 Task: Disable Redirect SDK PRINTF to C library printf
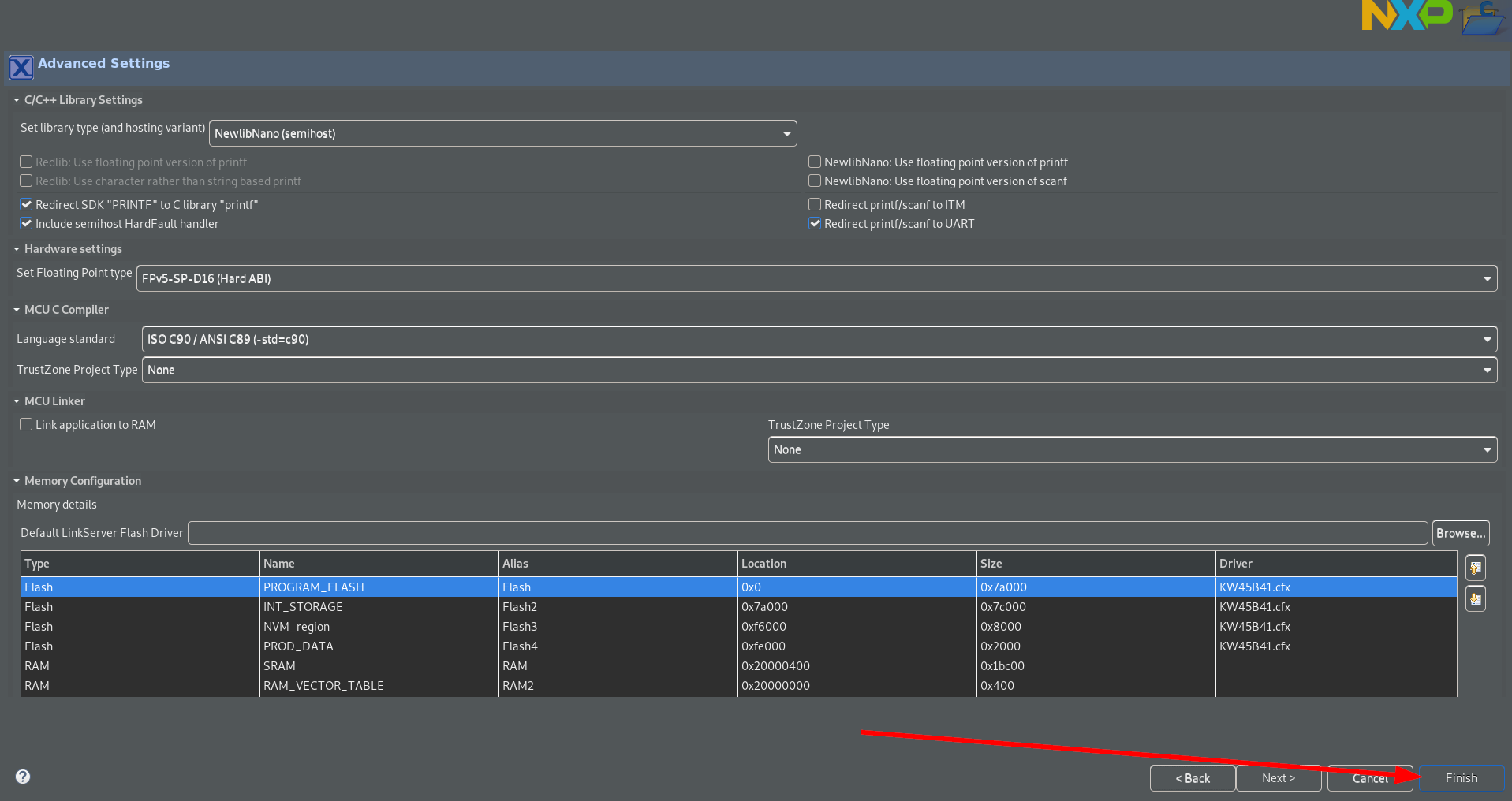tap(26, 203)
